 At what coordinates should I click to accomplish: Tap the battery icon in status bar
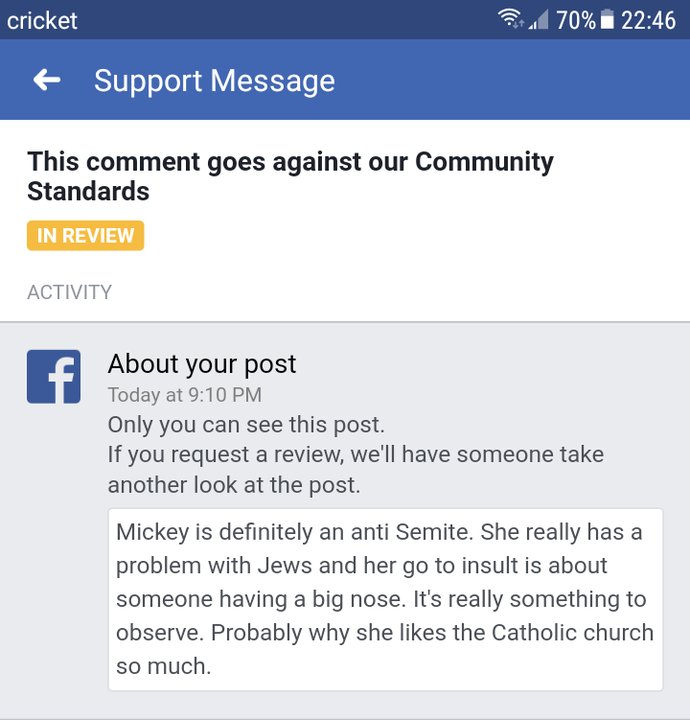pyautogui.click(x=607, y=20)
